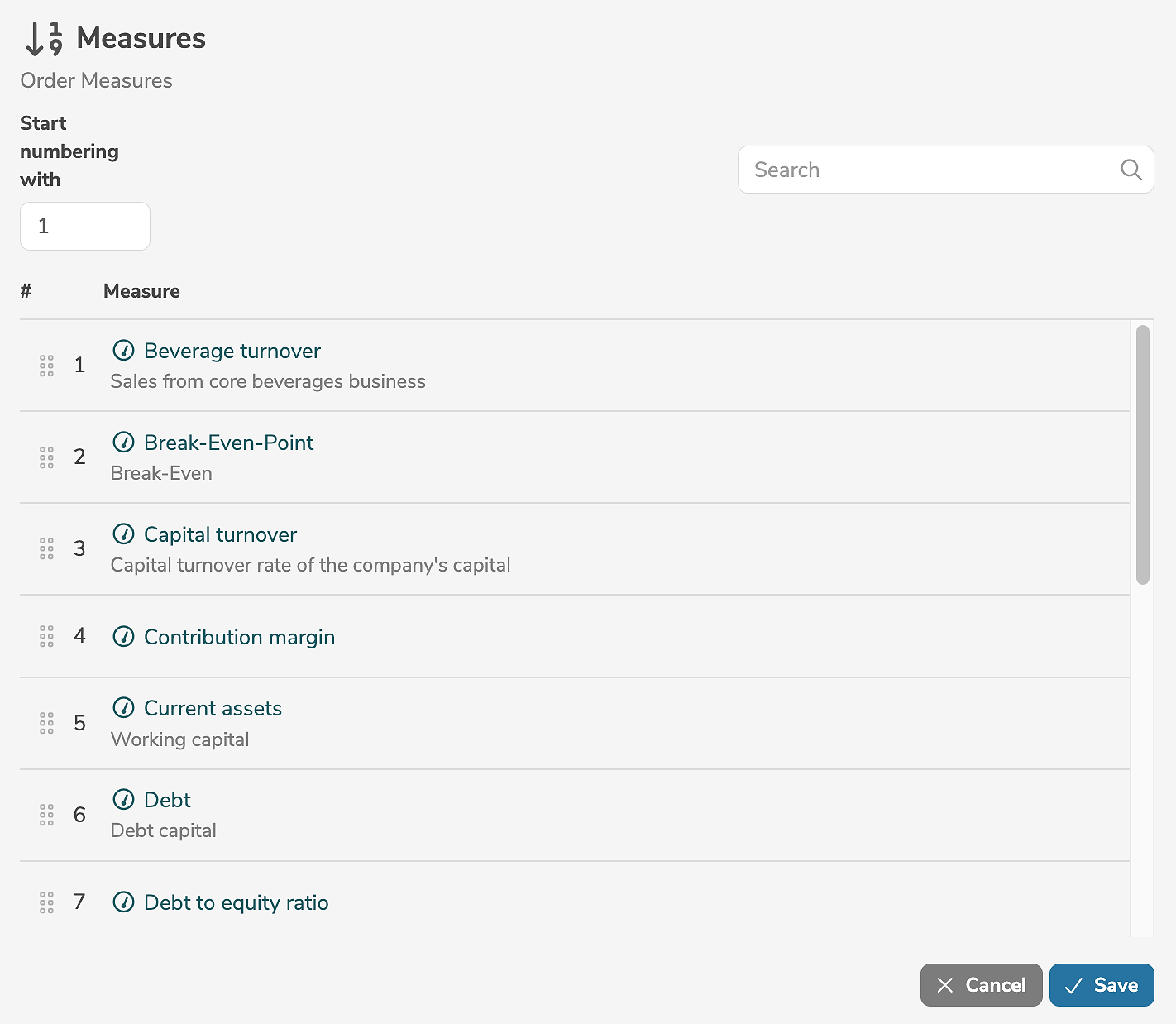Focus the Start numbering with field

tap(85, 226)
